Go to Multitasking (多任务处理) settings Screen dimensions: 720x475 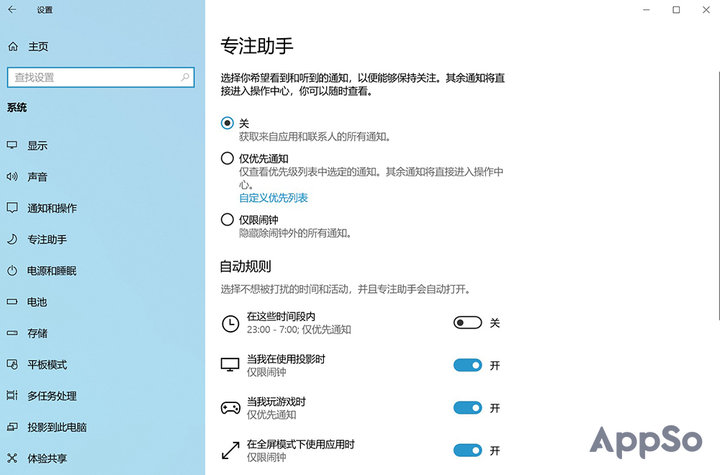pos(52,396)
